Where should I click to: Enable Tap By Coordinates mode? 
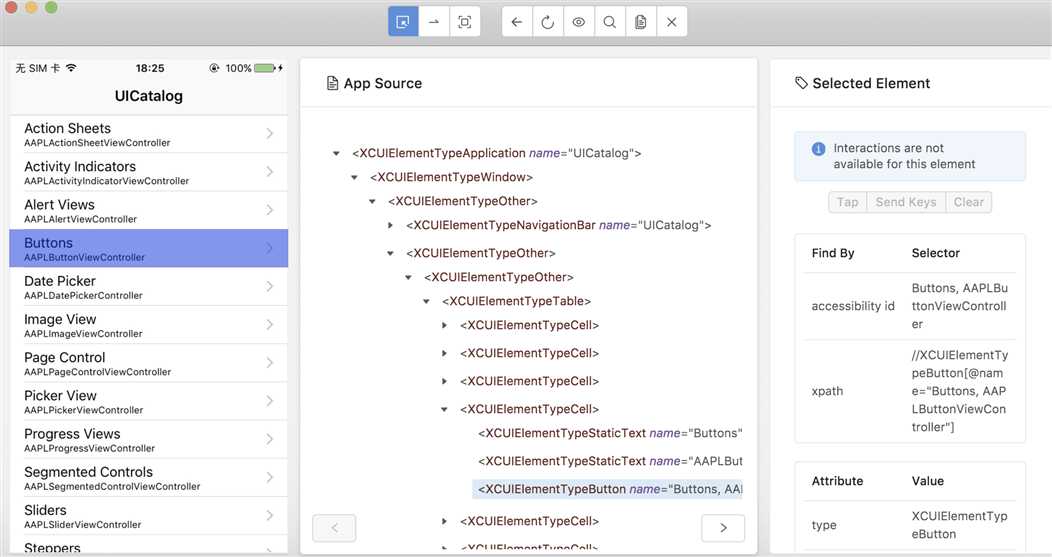coord(465,22)
